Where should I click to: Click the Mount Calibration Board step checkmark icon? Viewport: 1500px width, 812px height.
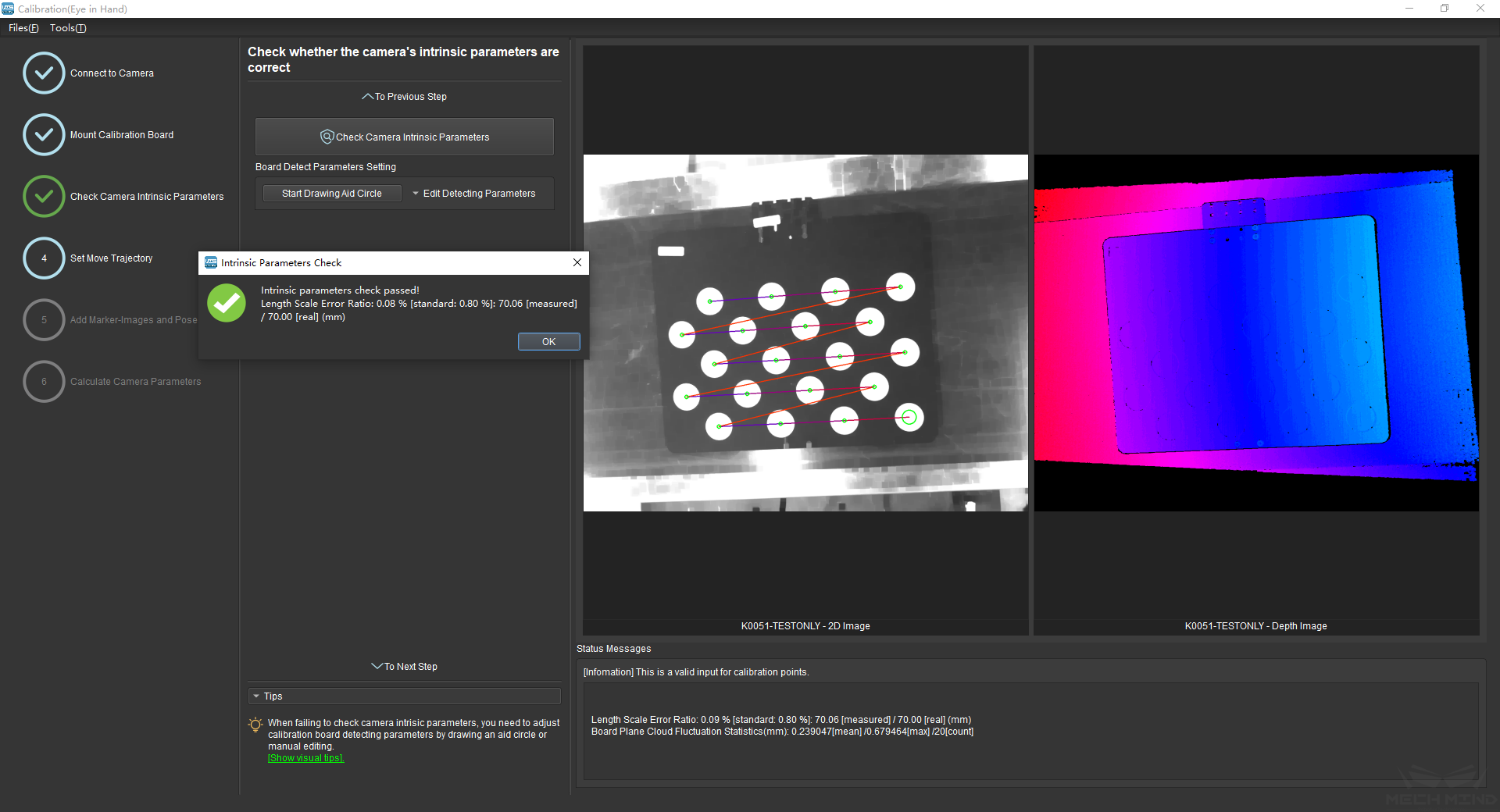(x=44, y=135)
